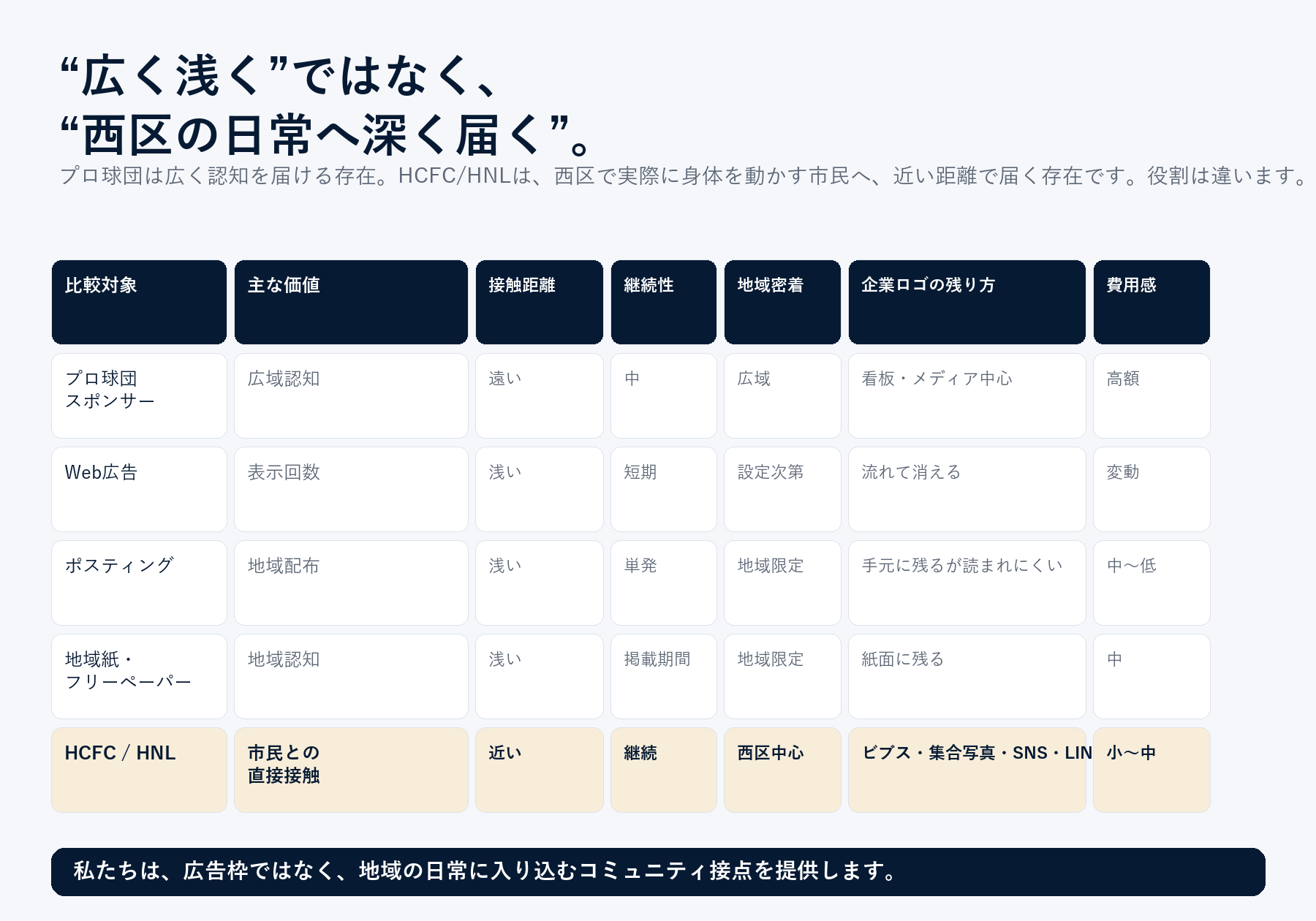The image size is (1316, 921).
Task: Click the 設定次第 cell
Action: [782, 489]
